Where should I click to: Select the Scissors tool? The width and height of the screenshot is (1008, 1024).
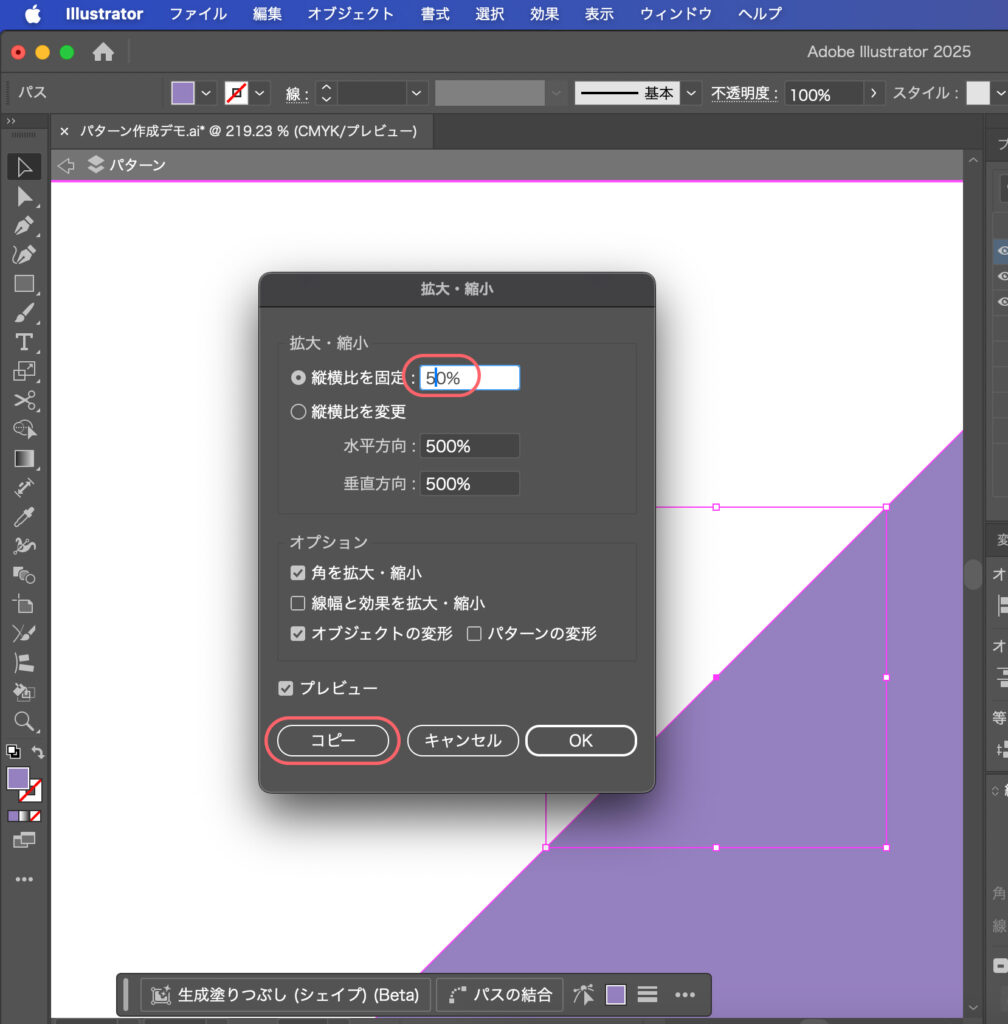tap(24, 401)
